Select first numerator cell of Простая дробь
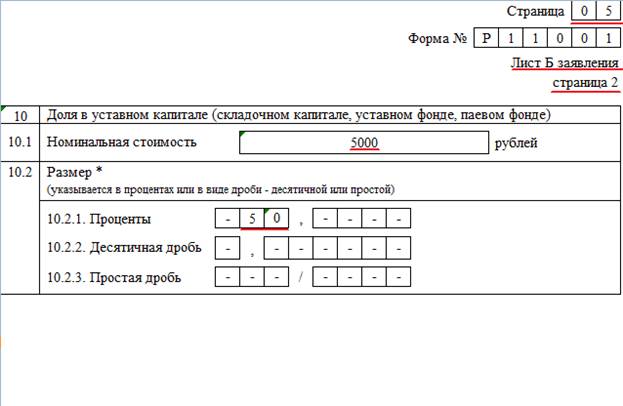This screenshot has height=406, width=623. [x=228, y=277]
